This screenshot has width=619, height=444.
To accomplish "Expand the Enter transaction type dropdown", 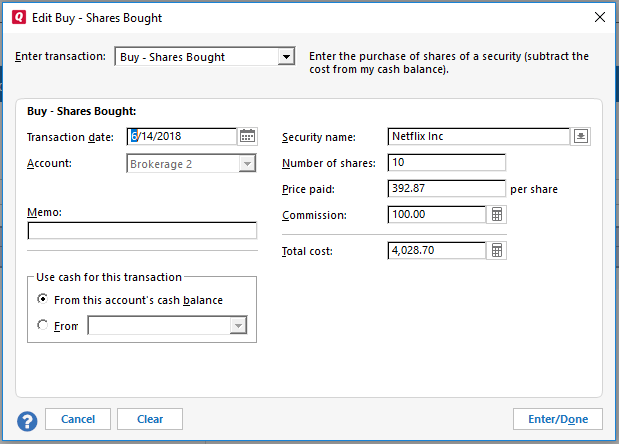I will click(286, 57).
